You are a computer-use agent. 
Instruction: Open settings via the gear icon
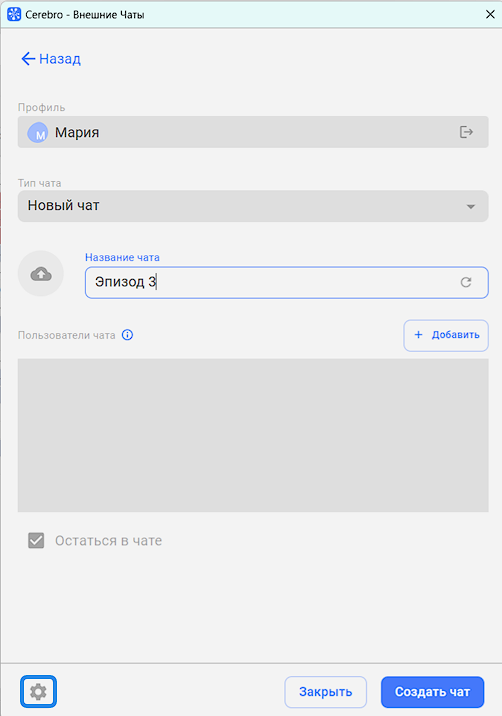point(38,692)
